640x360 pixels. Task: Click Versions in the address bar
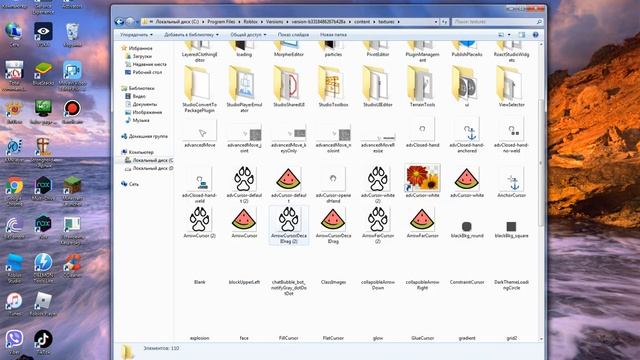click(274, 22)
